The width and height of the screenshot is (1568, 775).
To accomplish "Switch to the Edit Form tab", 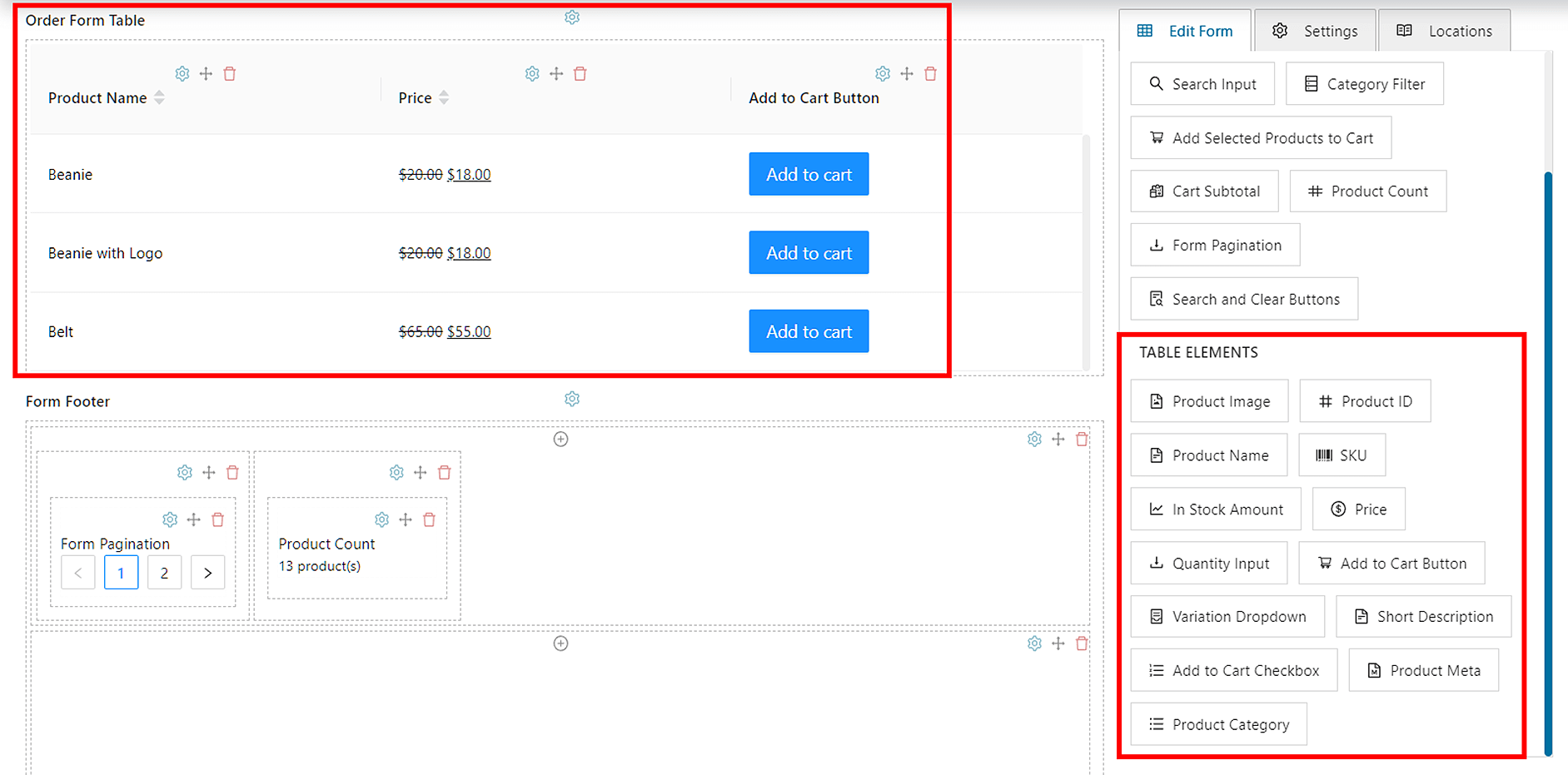I will [x=1185, y=31].
